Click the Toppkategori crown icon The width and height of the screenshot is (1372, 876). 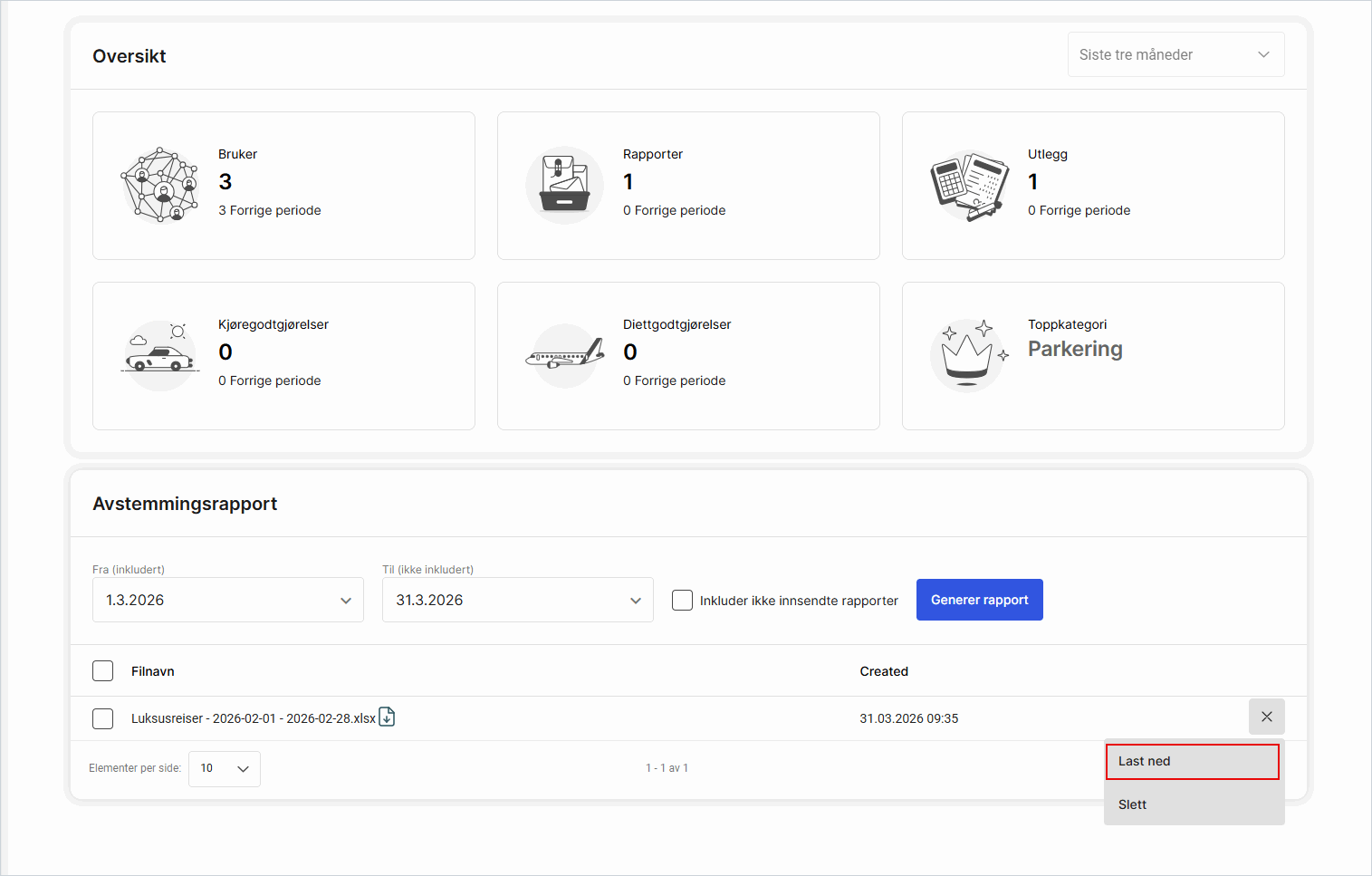[968, 356]
